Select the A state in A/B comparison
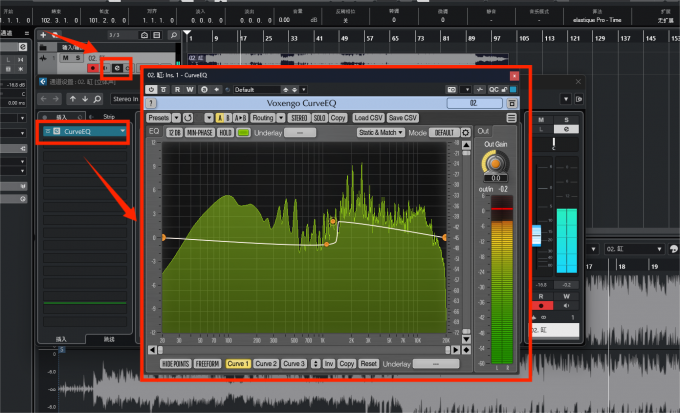 pyautogui.click(x=220, y=118)
